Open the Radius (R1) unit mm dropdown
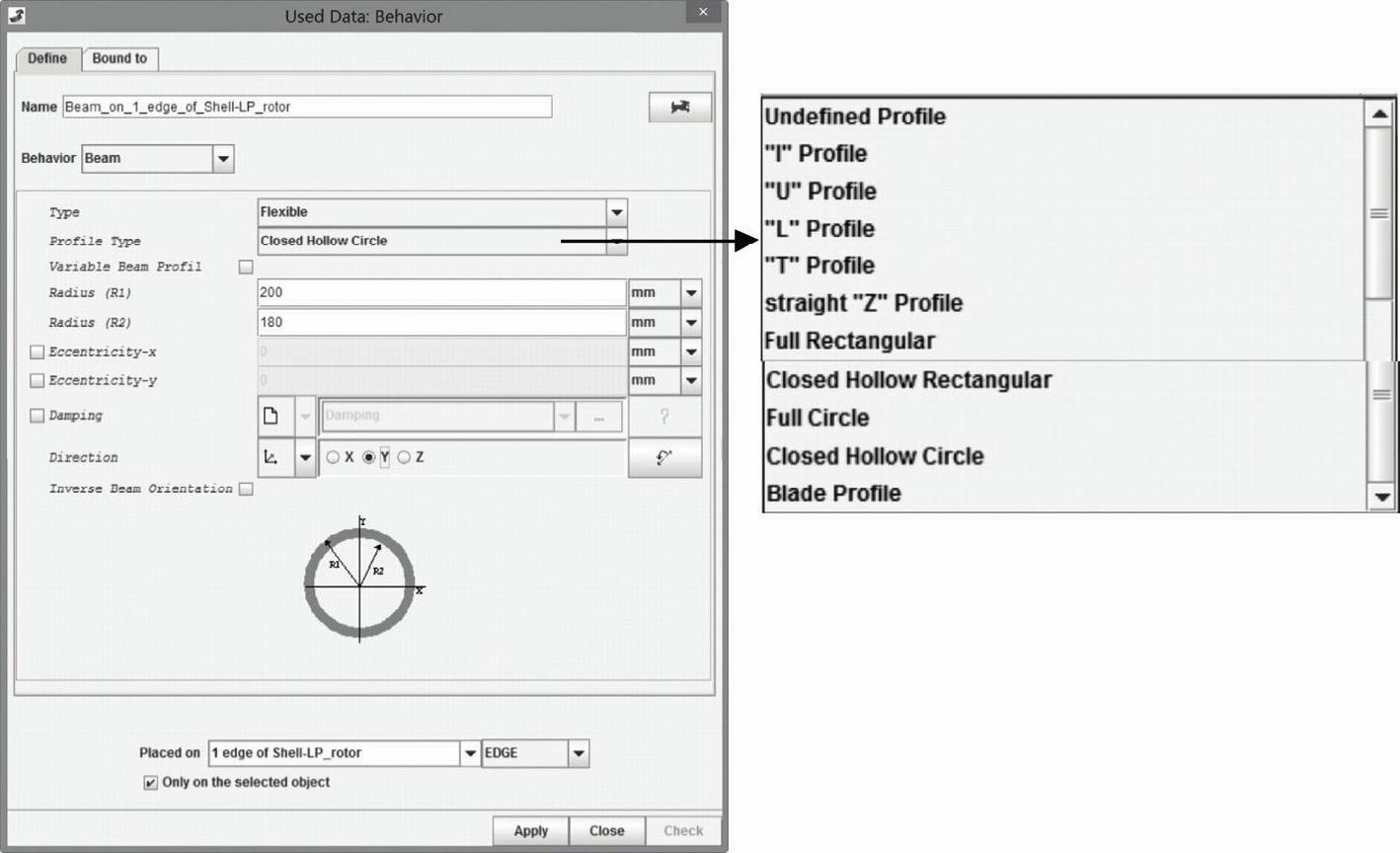Viewport: 1400px width, 853px height. [x=691, y=293]
